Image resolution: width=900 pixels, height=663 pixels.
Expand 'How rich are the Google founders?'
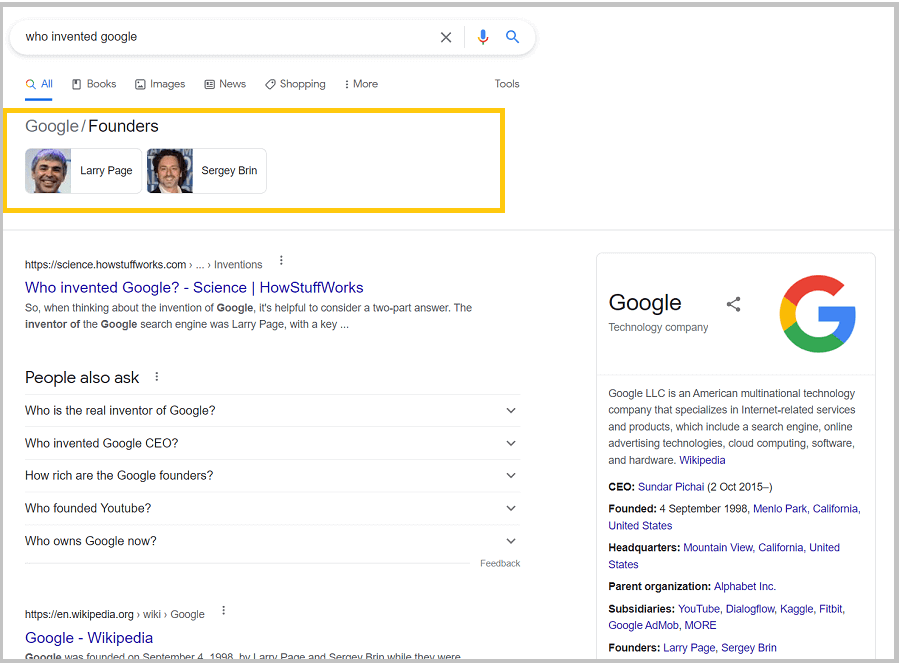(273, 475)
